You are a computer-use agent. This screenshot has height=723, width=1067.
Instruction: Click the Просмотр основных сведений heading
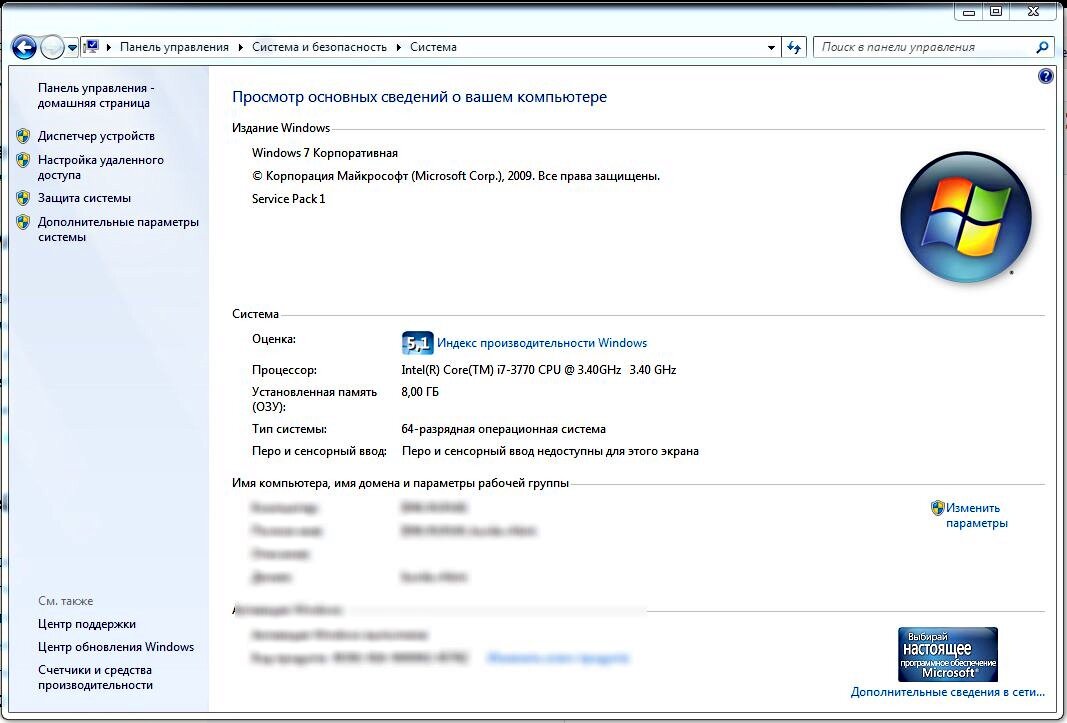click(419, 97)
